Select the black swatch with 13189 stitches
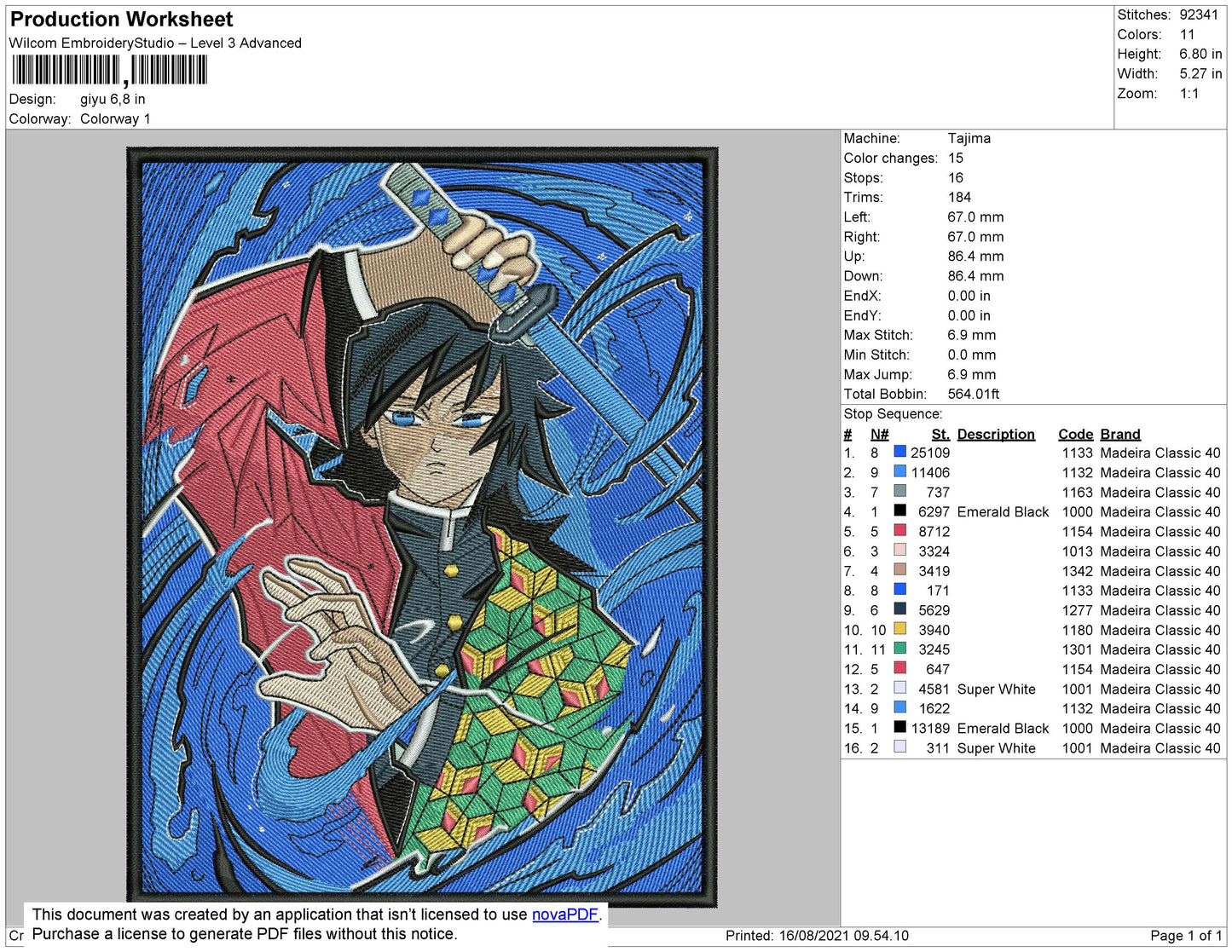 [899, 727]
